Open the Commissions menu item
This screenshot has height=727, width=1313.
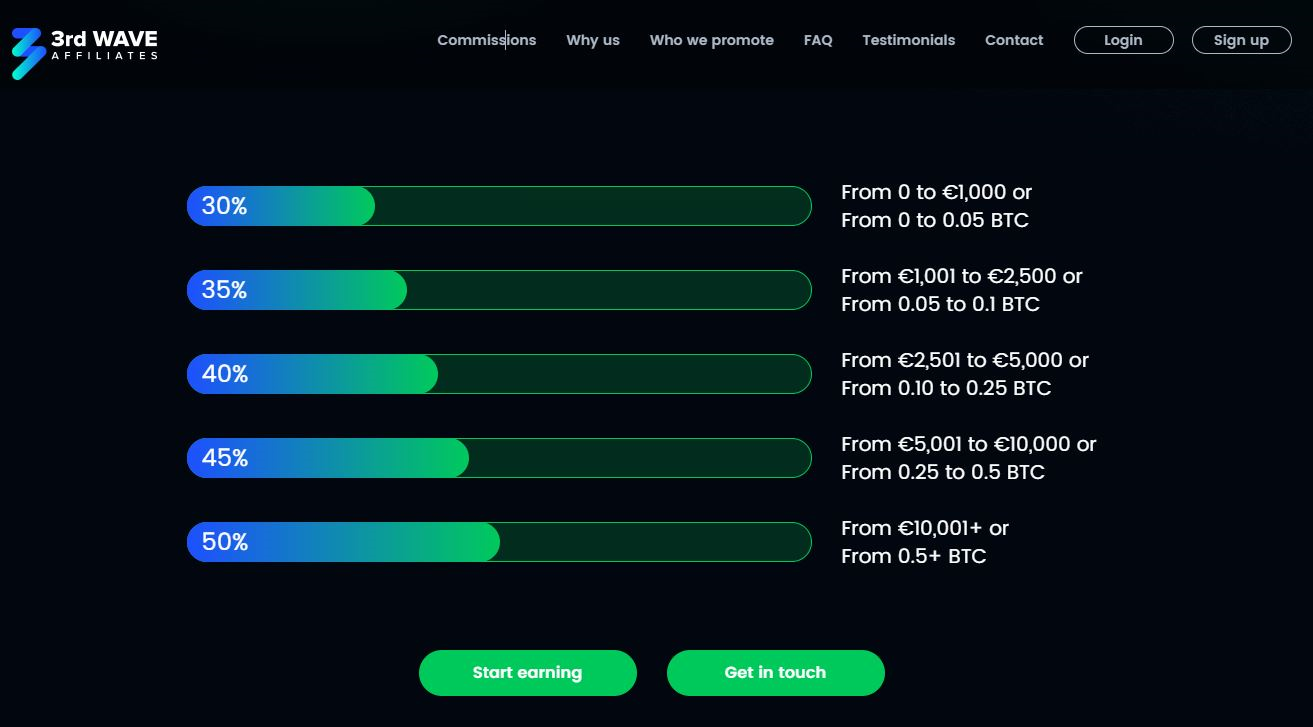[x=486, y=40]
